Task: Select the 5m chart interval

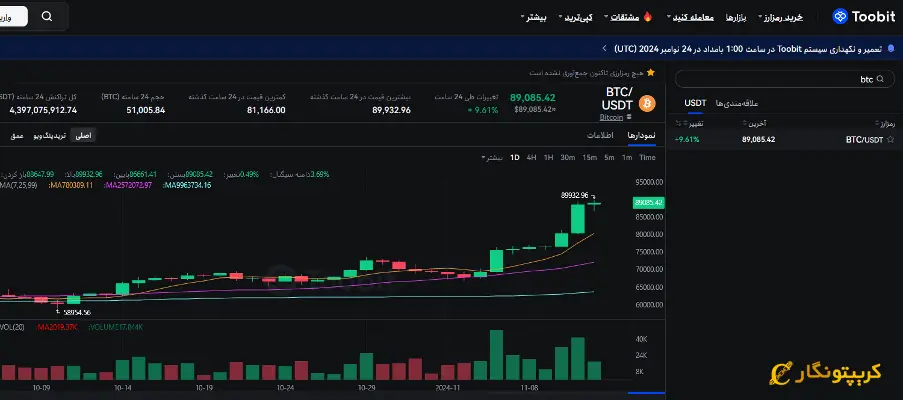Action: coord(609,157)
